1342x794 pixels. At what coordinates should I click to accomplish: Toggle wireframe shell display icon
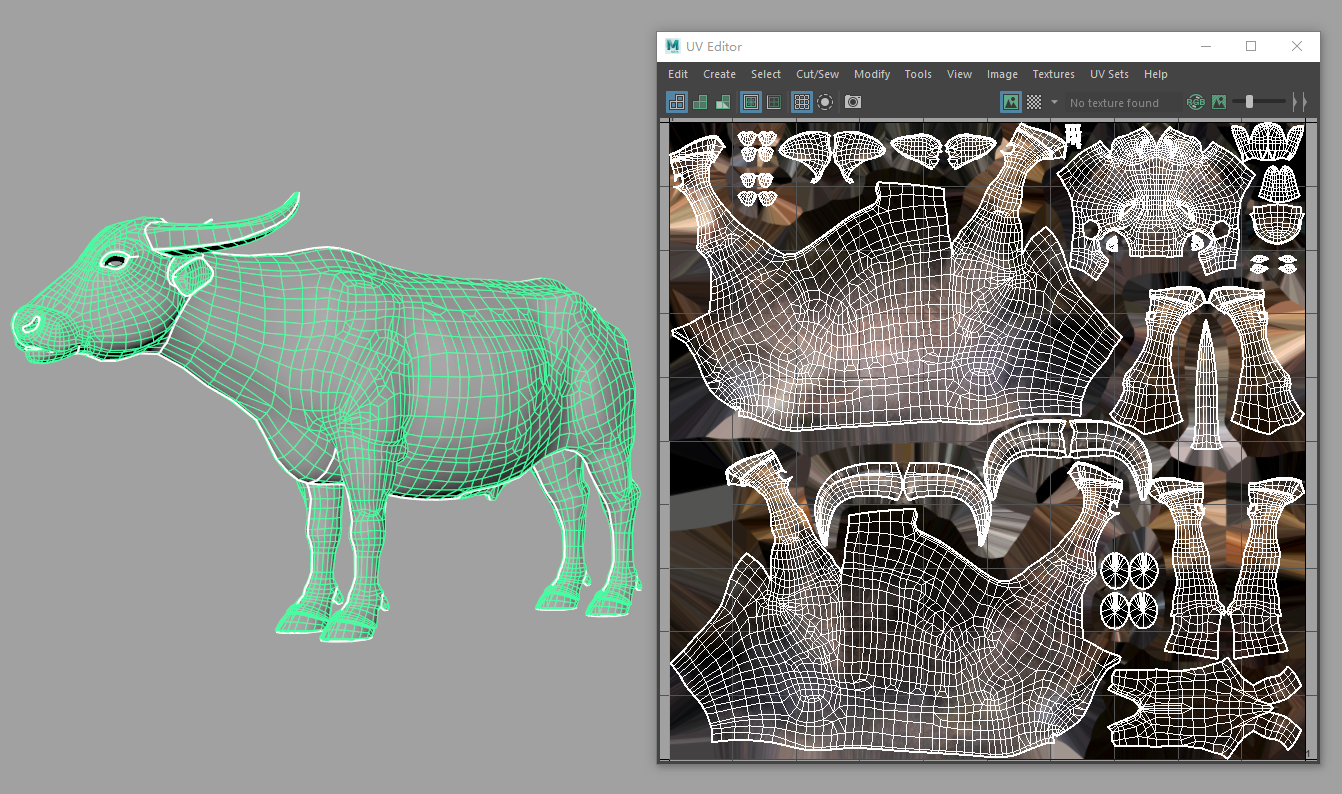pos(677,102)
